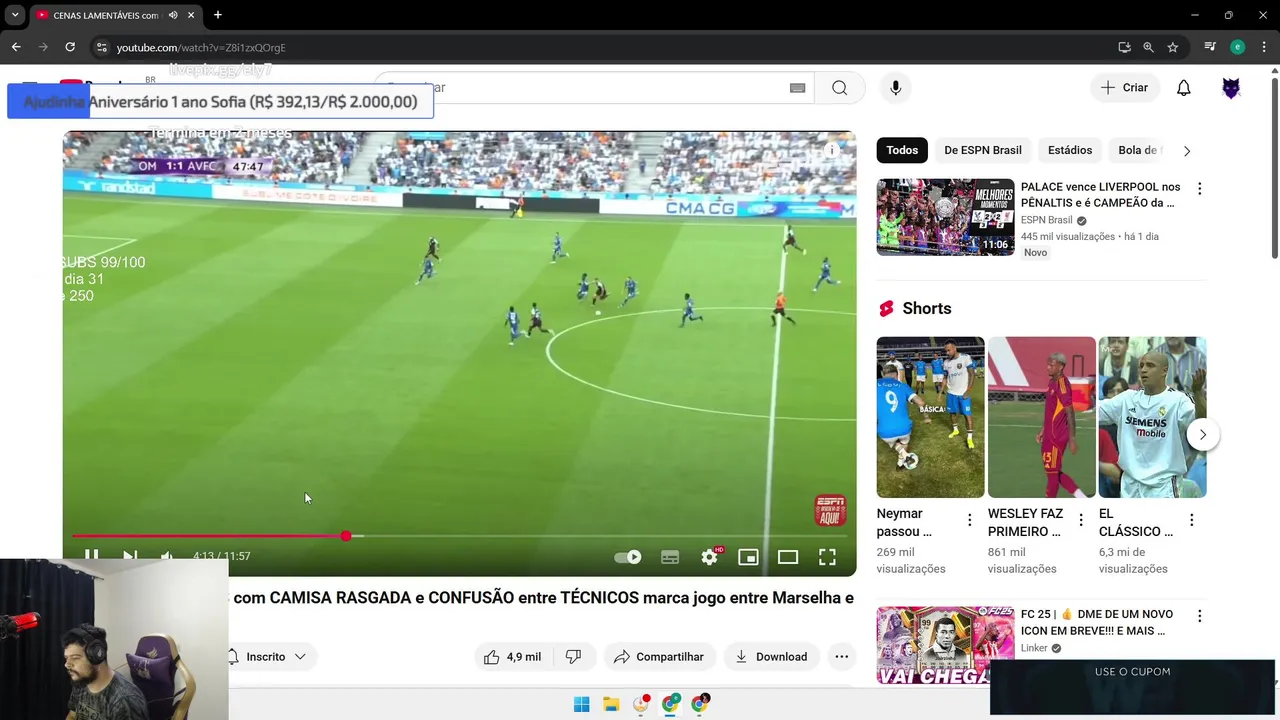Dislike the video
Image resolution: width=1280 pixels, height=720 pixels.
tap(574, 657)
